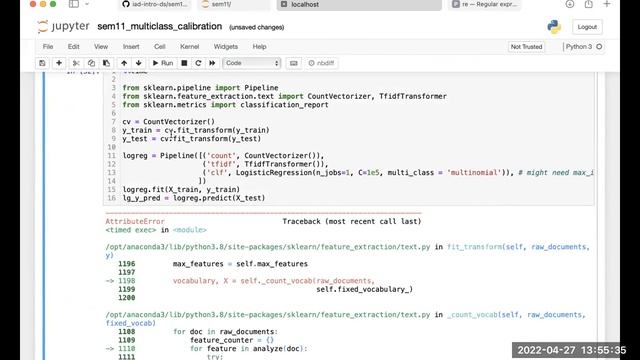Screen dimensions: 640x360
Task: Click 'from sklearn.metrics import classification_report' line
Action: 225,105
